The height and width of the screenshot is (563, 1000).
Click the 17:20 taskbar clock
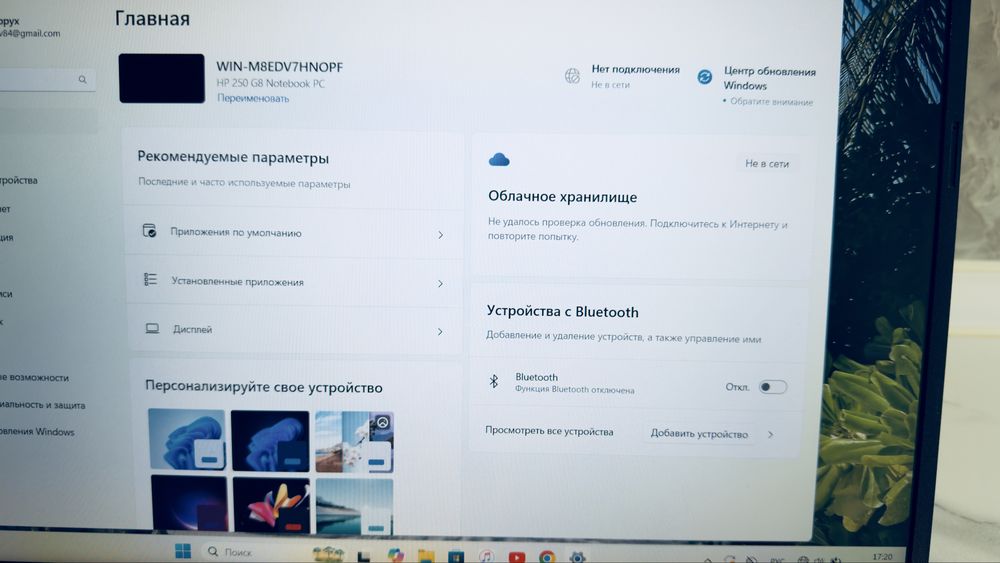click(x=882, y=557)
